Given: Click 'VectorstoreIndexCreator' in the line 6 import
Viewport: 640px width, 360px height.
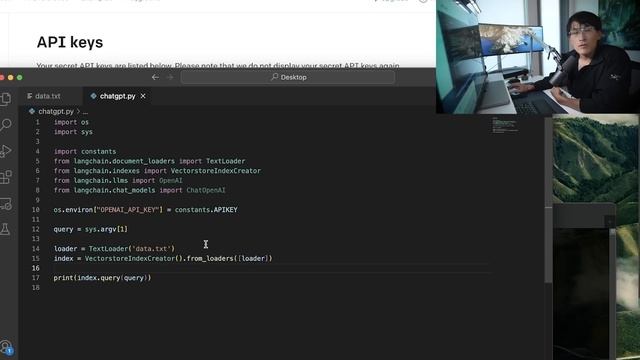Looking at the screenshot, I should coord(216,171).
